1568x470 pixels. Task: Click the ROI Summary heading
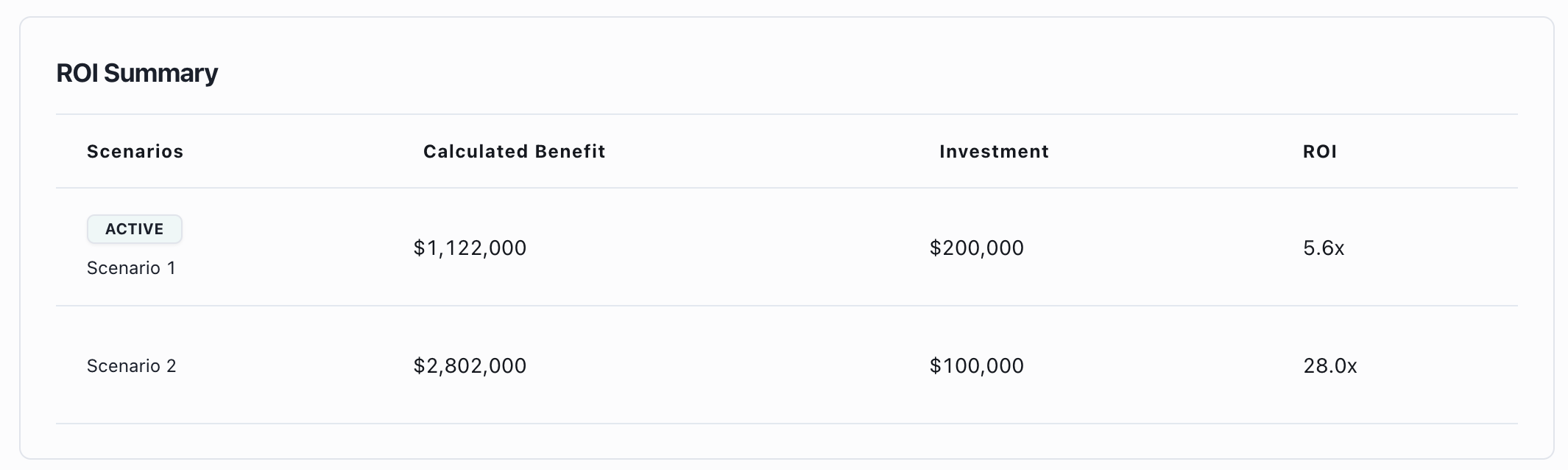tap(138, 72)
